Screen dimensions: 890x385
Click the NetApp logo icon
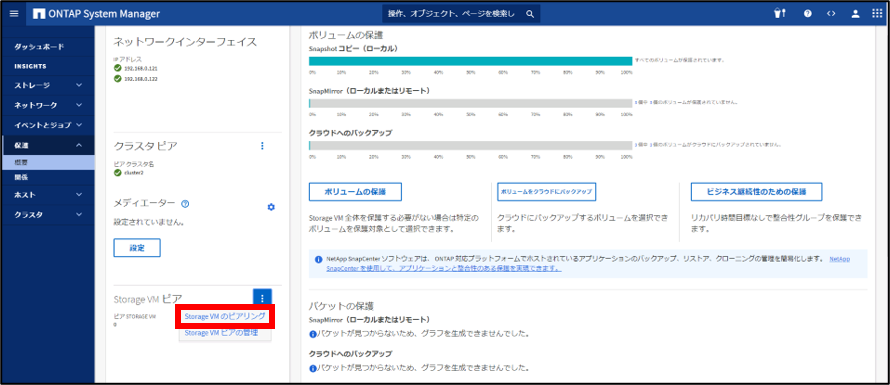point(39,14)
